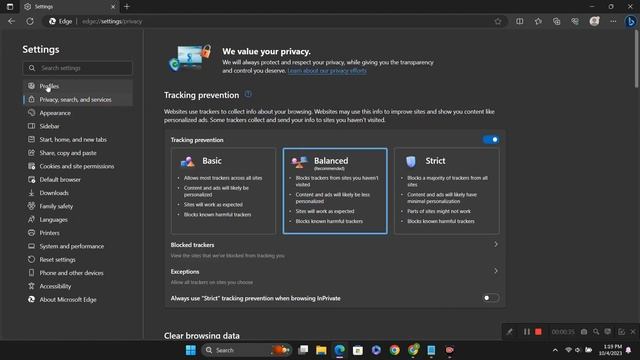
Task: Open the Bing Copilot sidebar button
Action: coord(631,21)
